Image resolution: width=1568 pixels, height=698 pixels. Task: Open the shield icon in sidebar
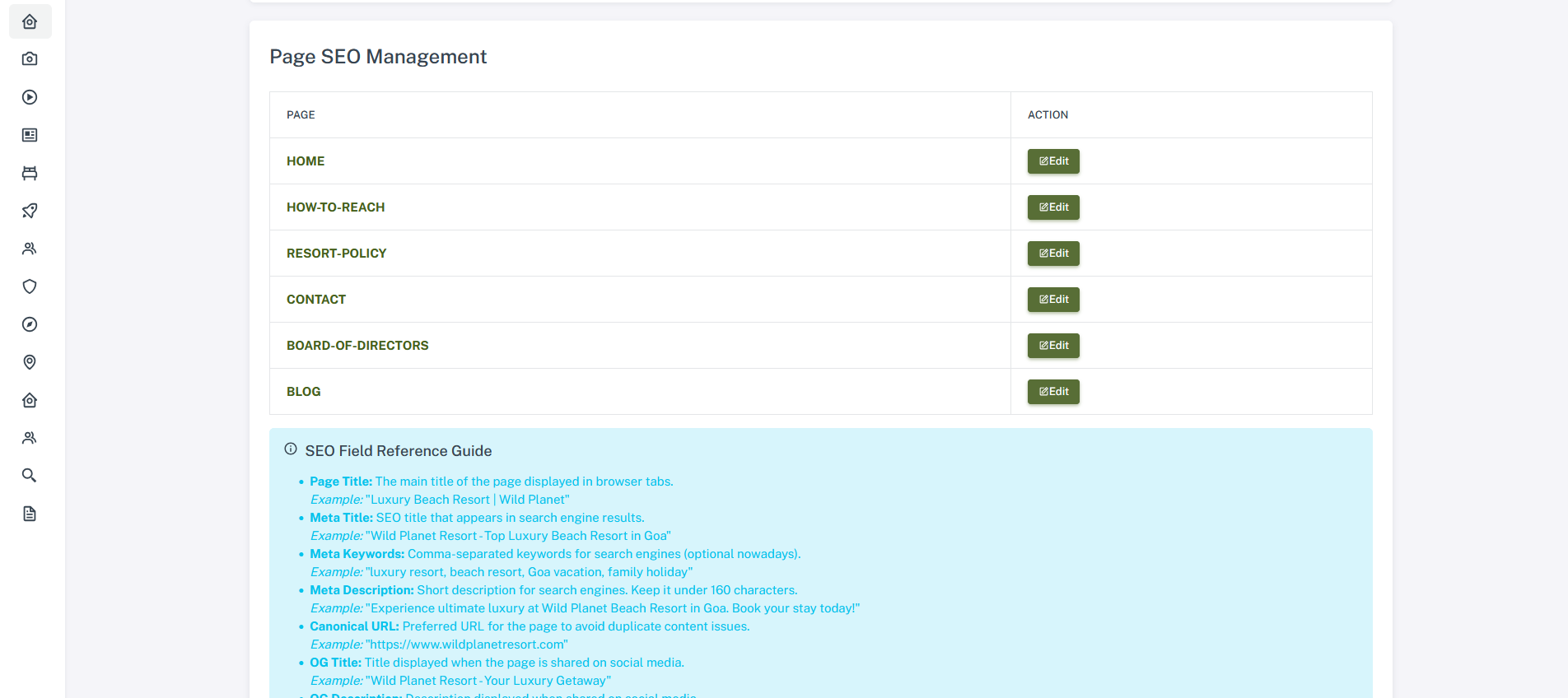point(30,286)
